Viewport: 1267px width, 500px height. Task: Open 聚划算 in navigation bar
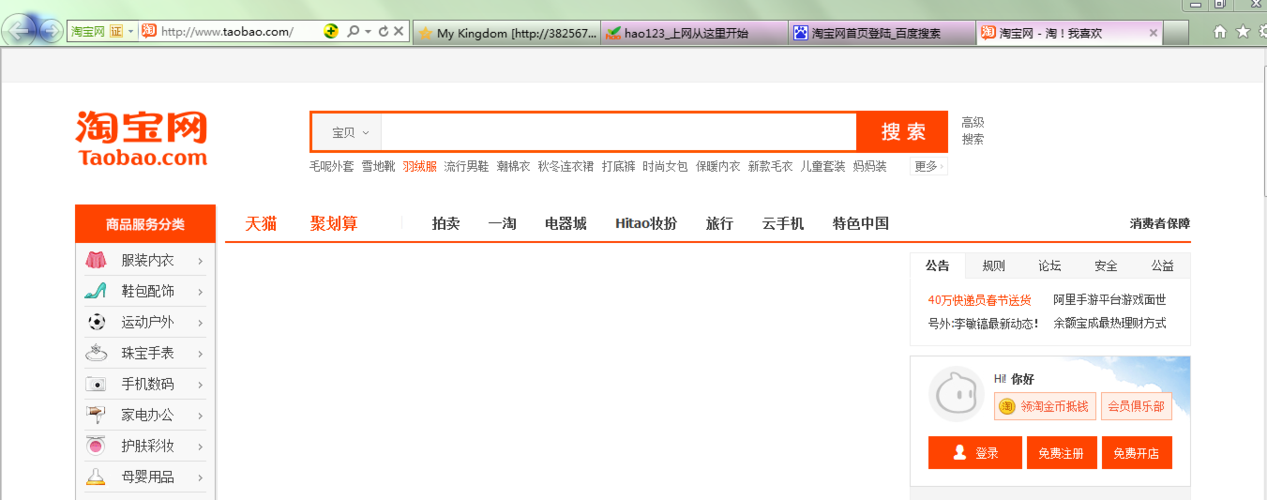point(334,224)
